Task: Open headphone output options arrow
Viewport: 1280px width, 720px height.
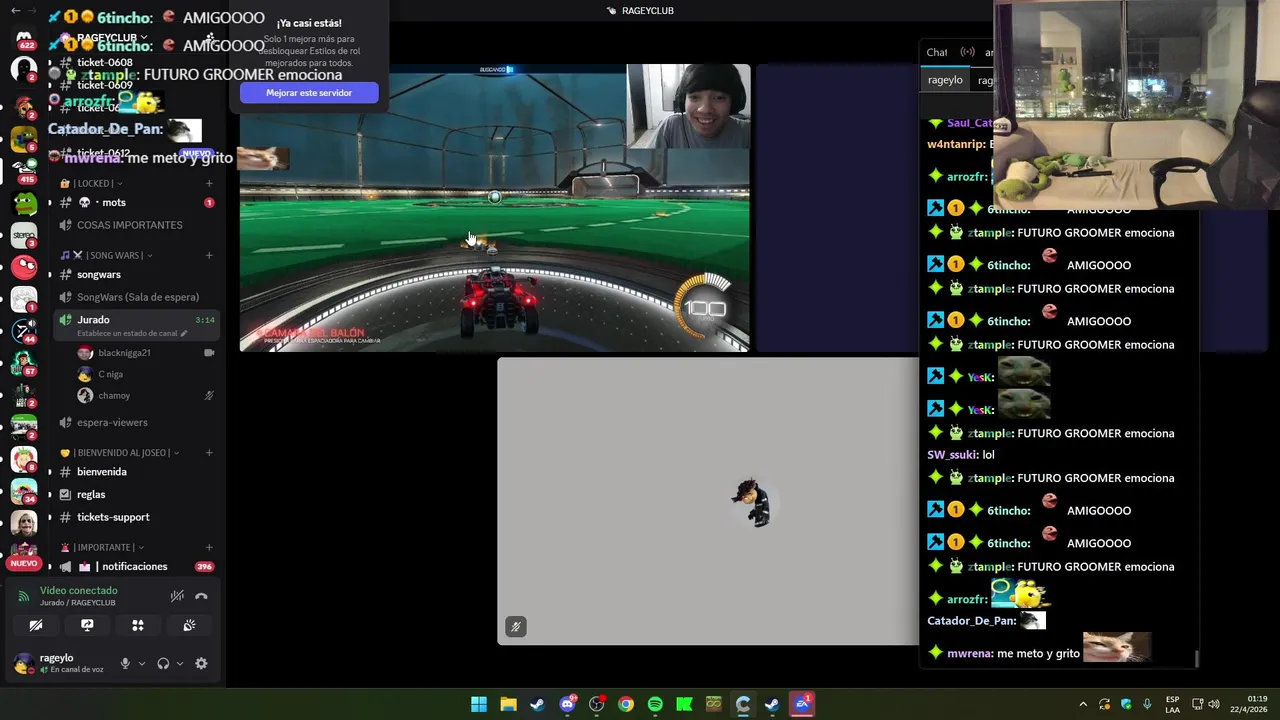Action: (179, 663)
